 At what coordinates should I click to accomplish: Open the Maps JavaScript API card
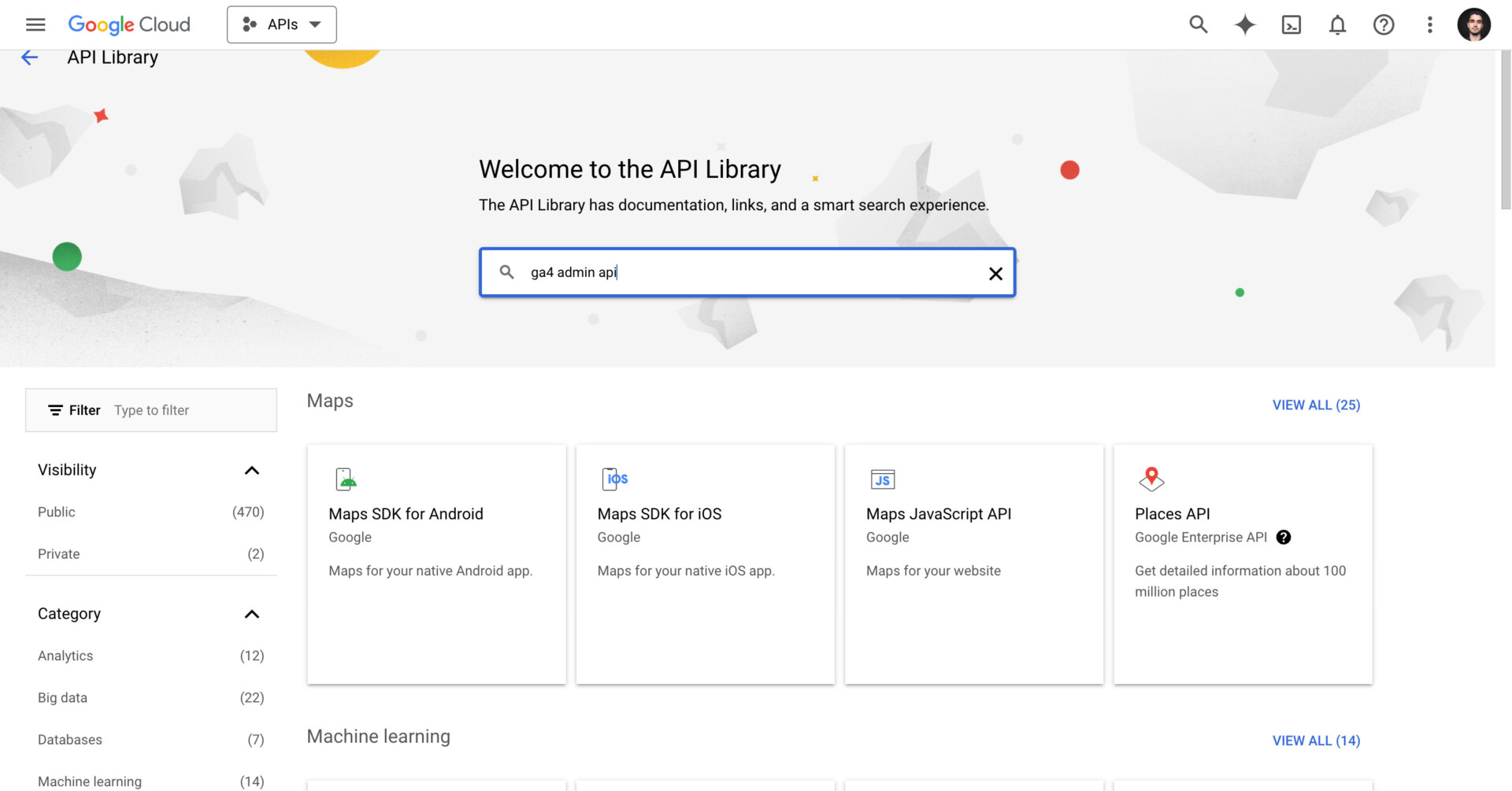pos(973,564)
